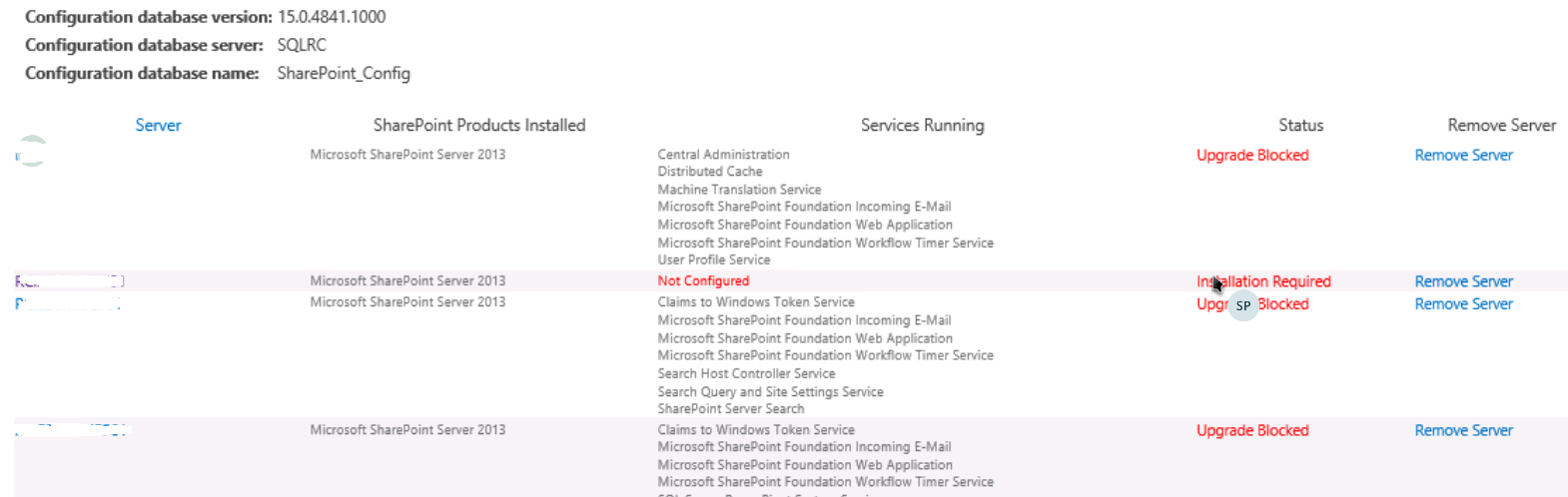Sort by the Server column header
The width and height of the screenshot is (1568, 497).
coord(158,125)
